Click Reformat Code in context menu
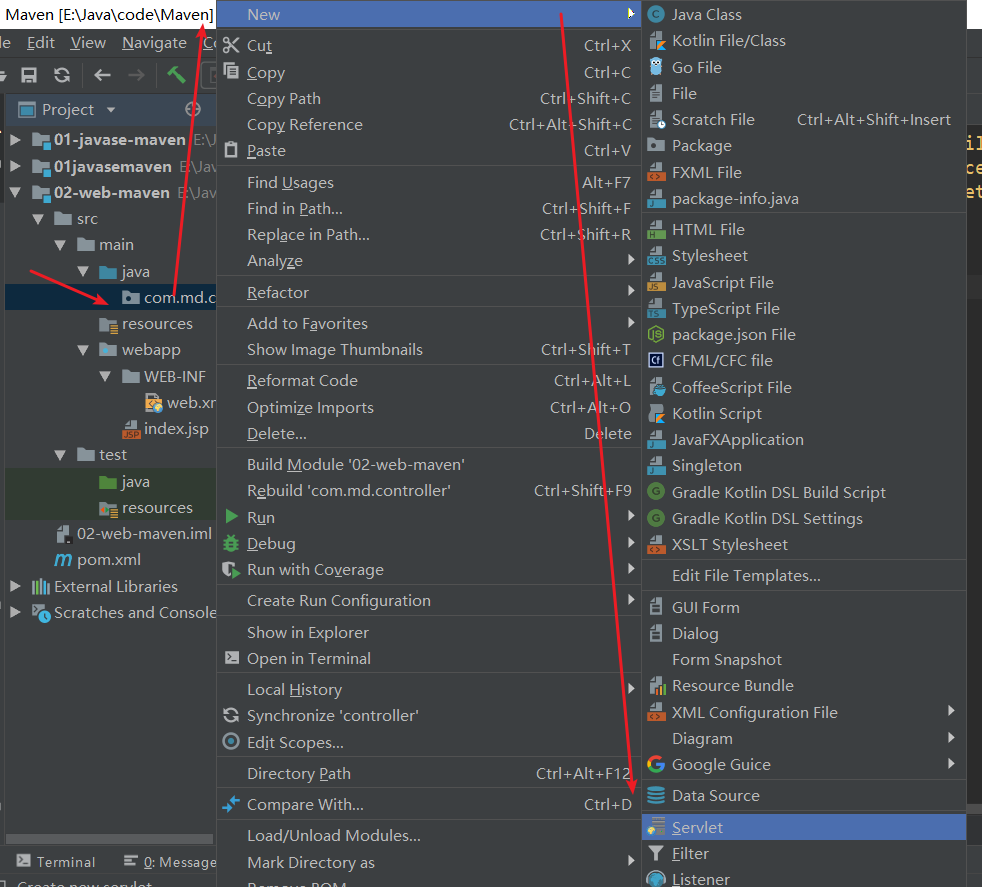The height and width of the screenshot is (887, 982). tap(302, 381)
